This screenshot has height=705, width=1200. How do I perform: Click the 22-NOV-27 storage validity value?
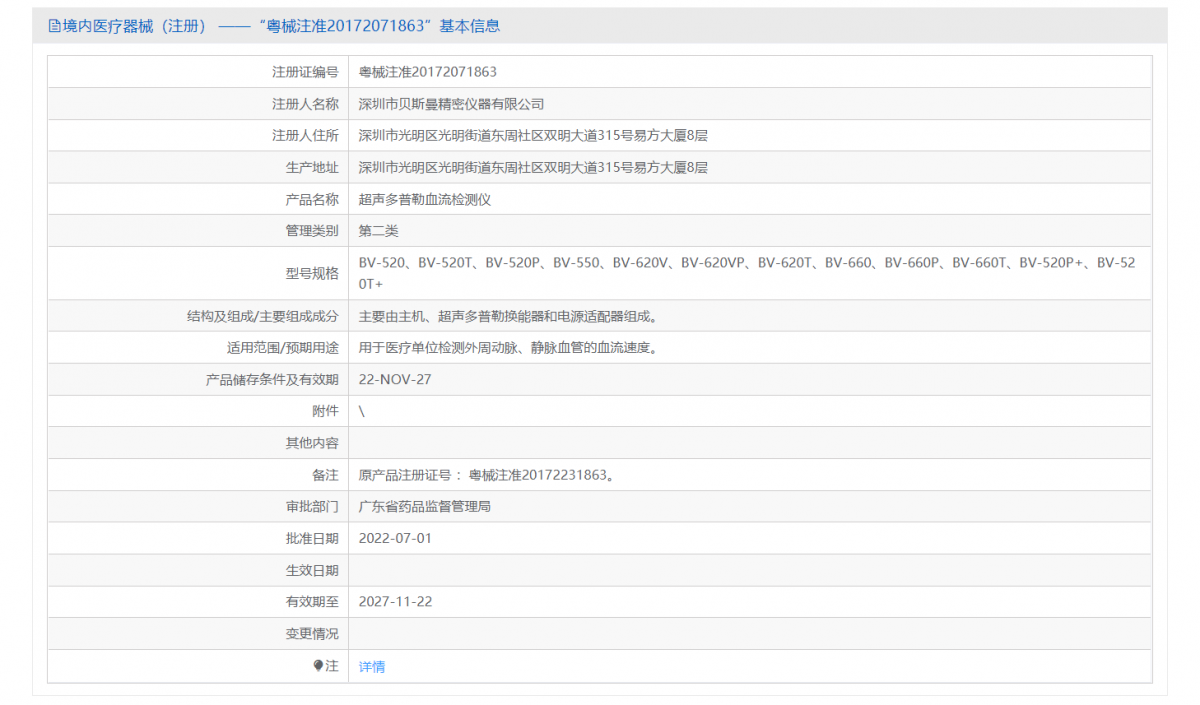tap(393, 379)
